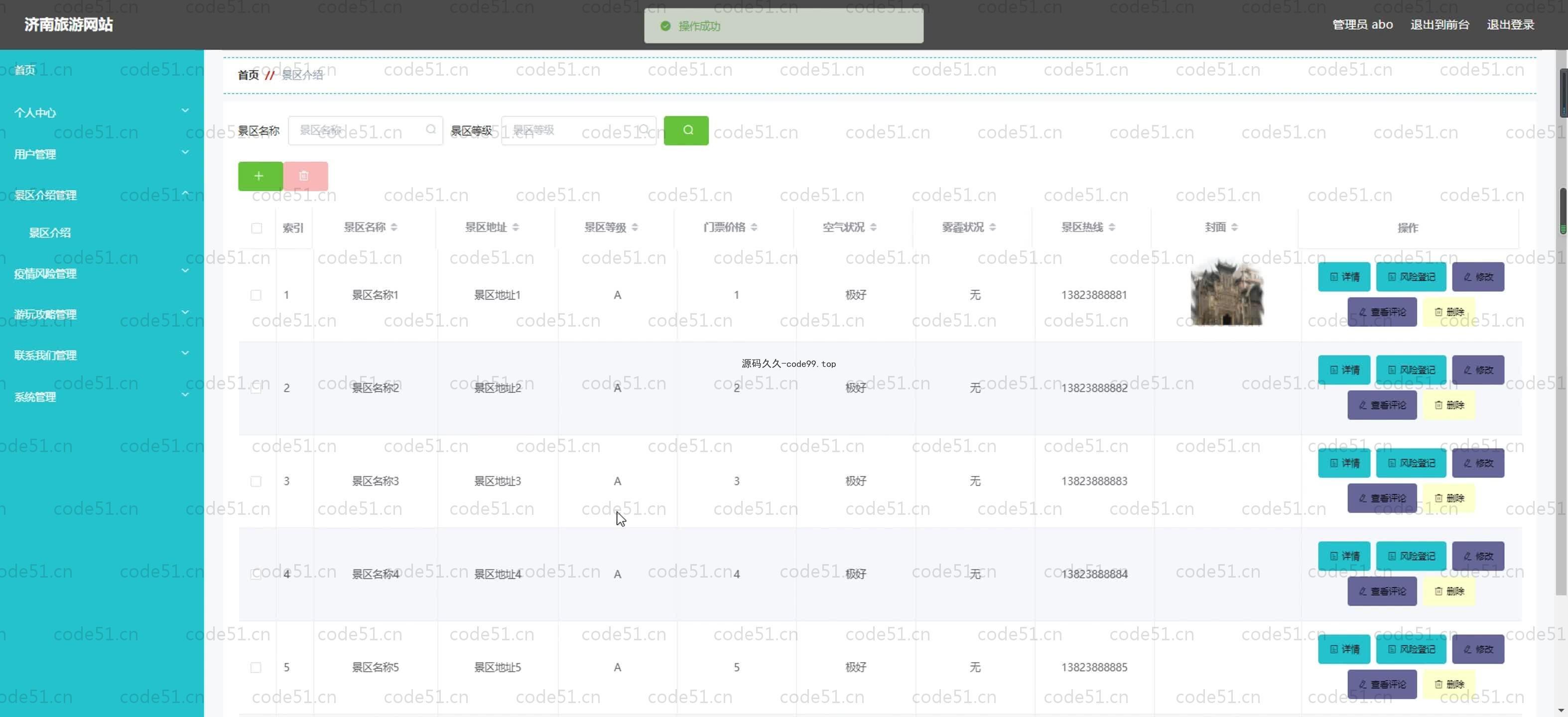Sort table by 门票价格 column arrows
Screen dimensions: 1568x717
[x=754, y=227]
